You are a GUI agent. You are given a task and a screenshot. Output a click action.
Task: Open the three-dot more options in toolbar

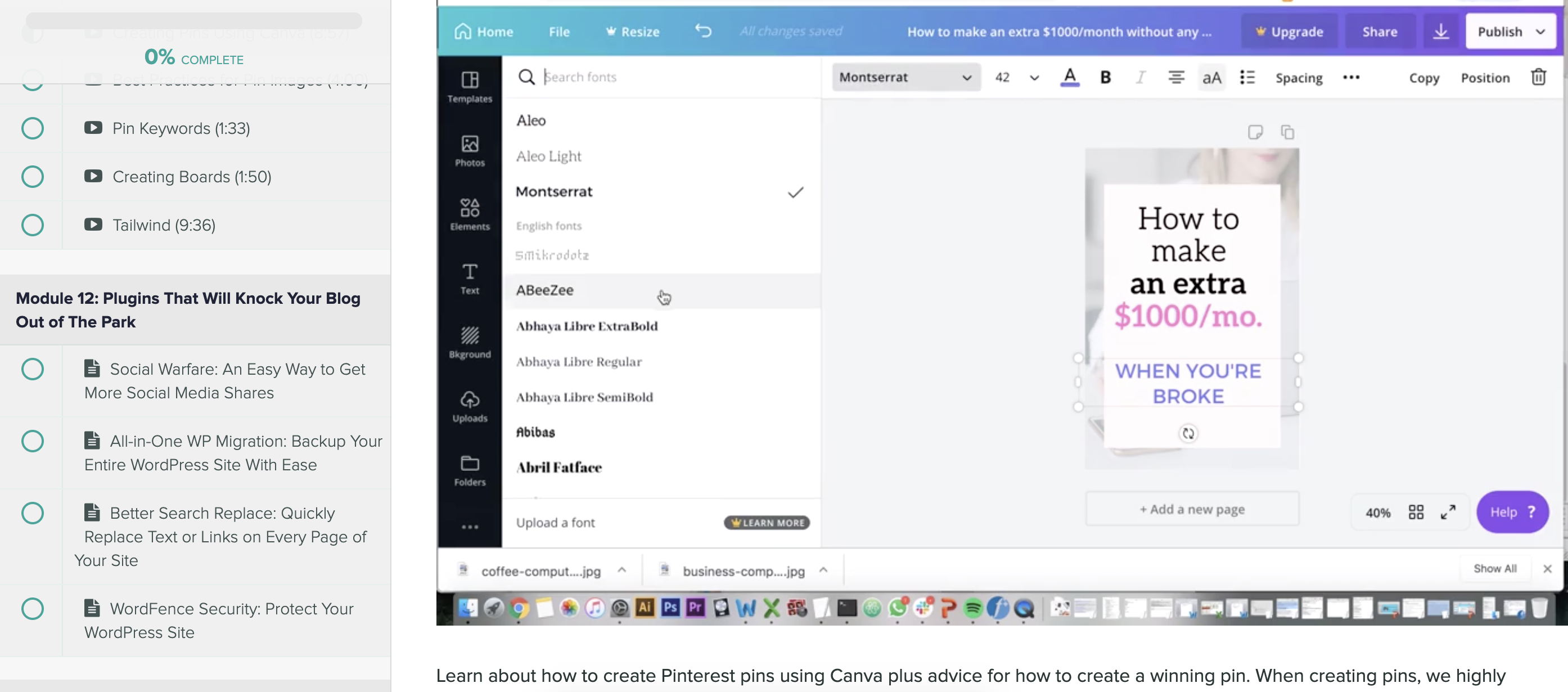1351,78
